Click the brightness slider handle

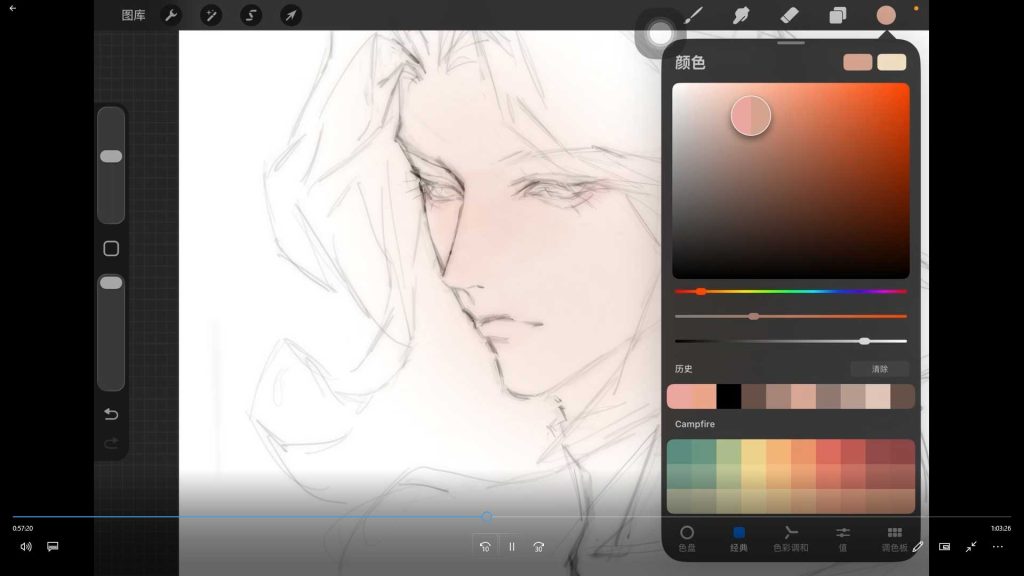[865, 341]
